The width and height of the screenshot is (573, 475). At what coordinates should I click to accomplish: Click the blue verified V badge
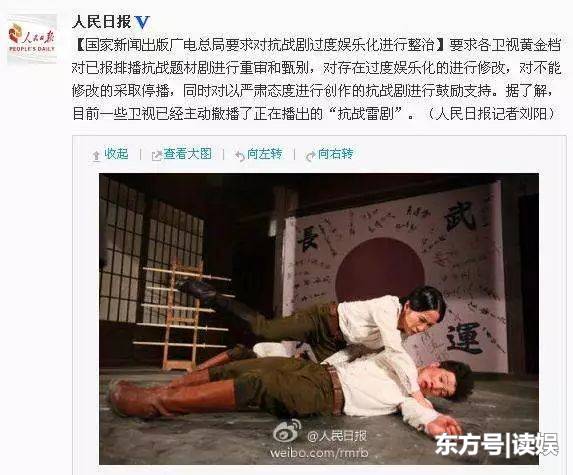pyautogui.click(x=142, y=23)
